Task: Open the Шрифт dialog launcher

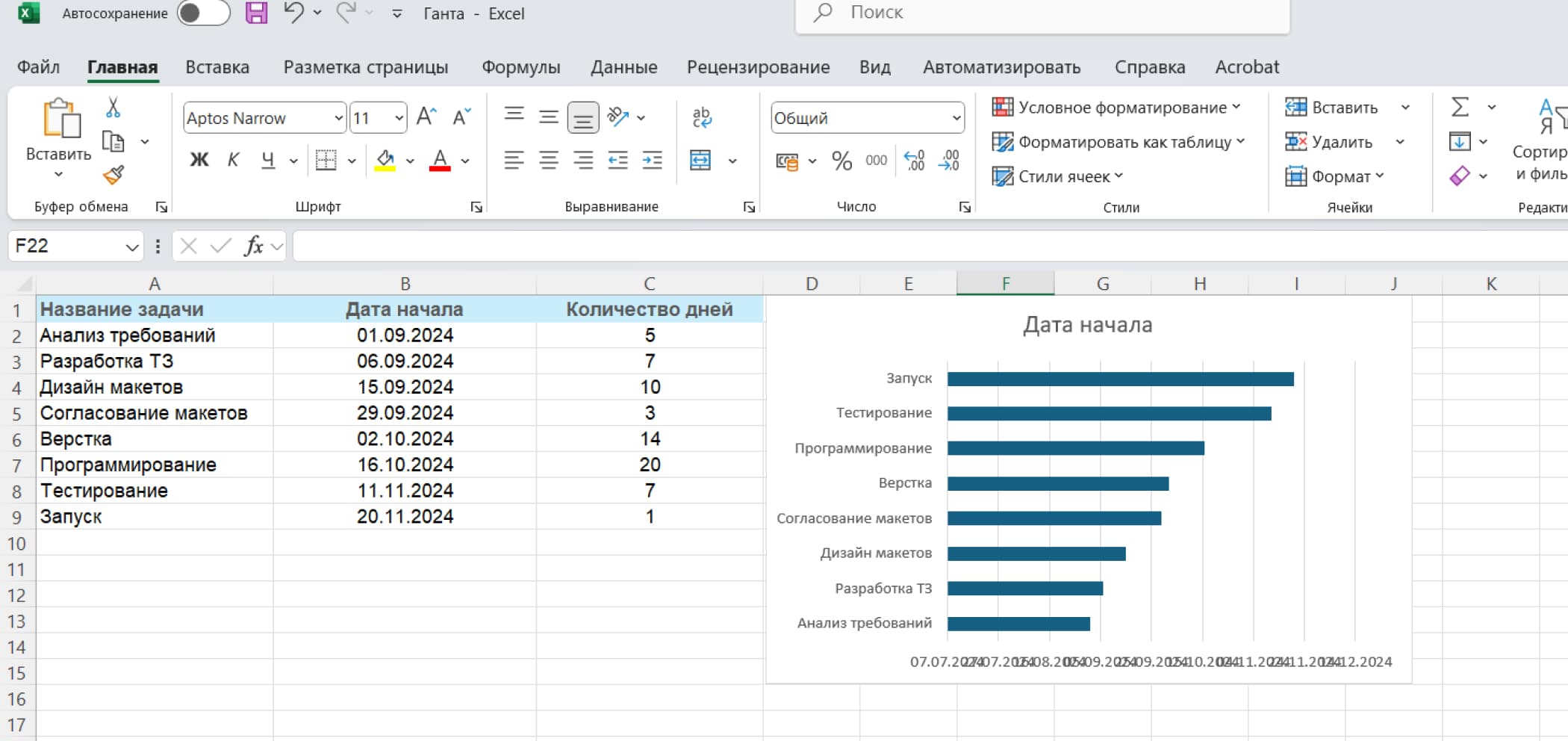Action: tap(476, 208)
